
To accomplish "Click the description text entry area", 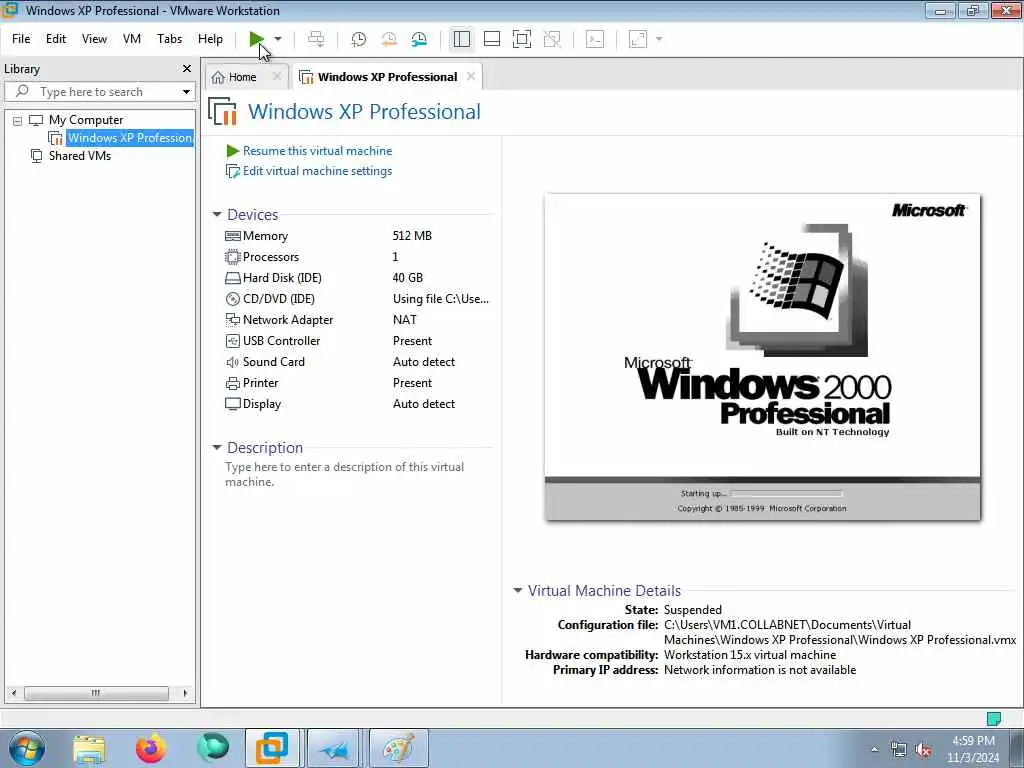I will (345, 474).
